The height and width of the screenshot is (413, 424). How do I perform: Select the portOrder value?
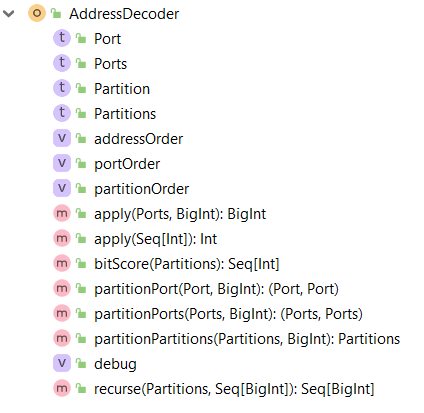point(127,164)
